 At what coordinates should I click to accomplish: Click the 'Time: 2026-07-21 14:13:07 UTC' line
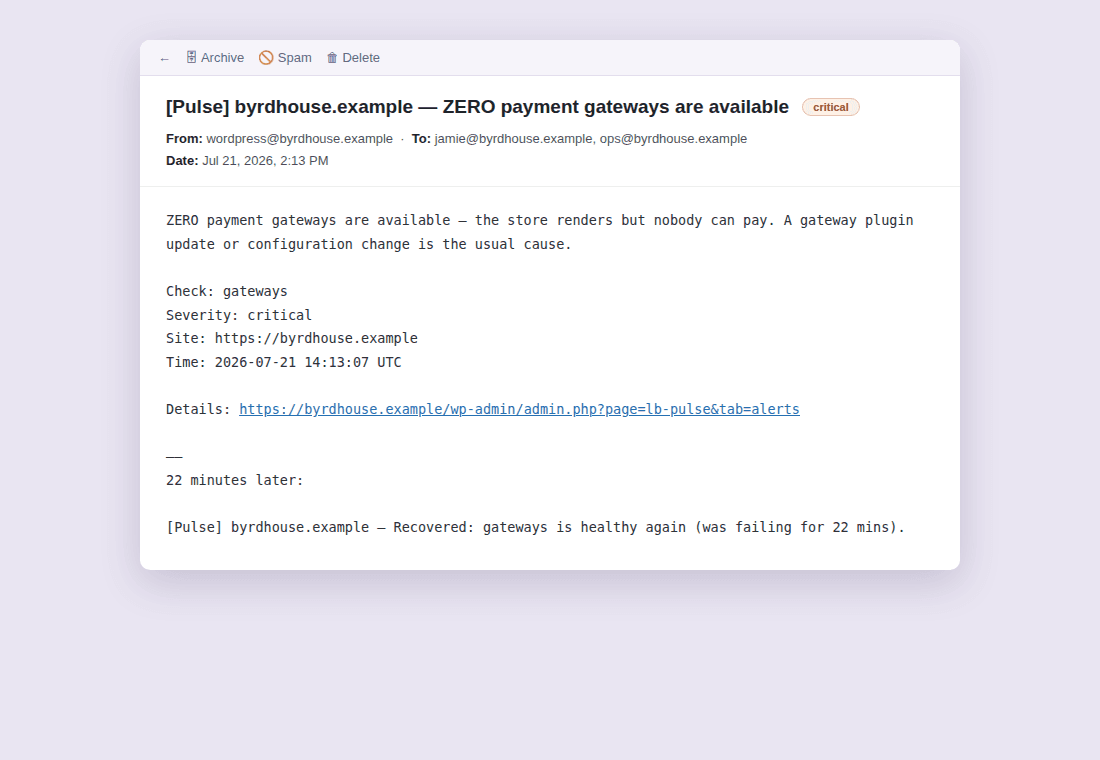click(x=283, y=362)
